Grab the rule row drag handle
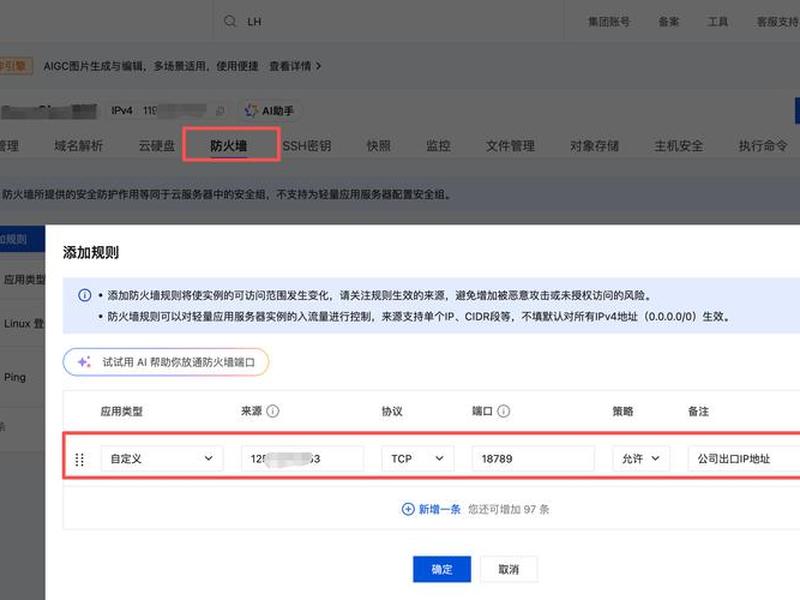 pos(80,459)
